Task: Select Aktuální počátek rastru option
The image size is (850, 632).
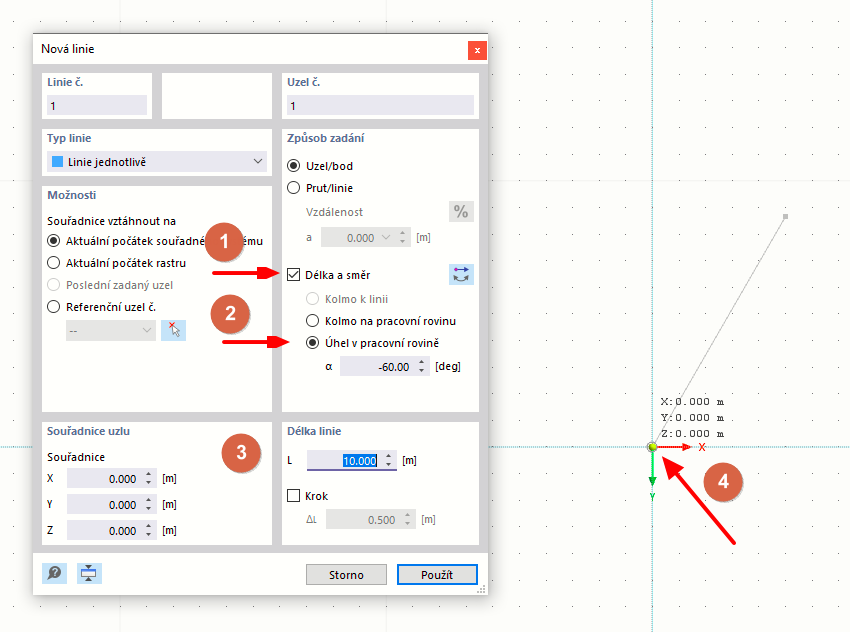Action: click(x=54, y=263)
